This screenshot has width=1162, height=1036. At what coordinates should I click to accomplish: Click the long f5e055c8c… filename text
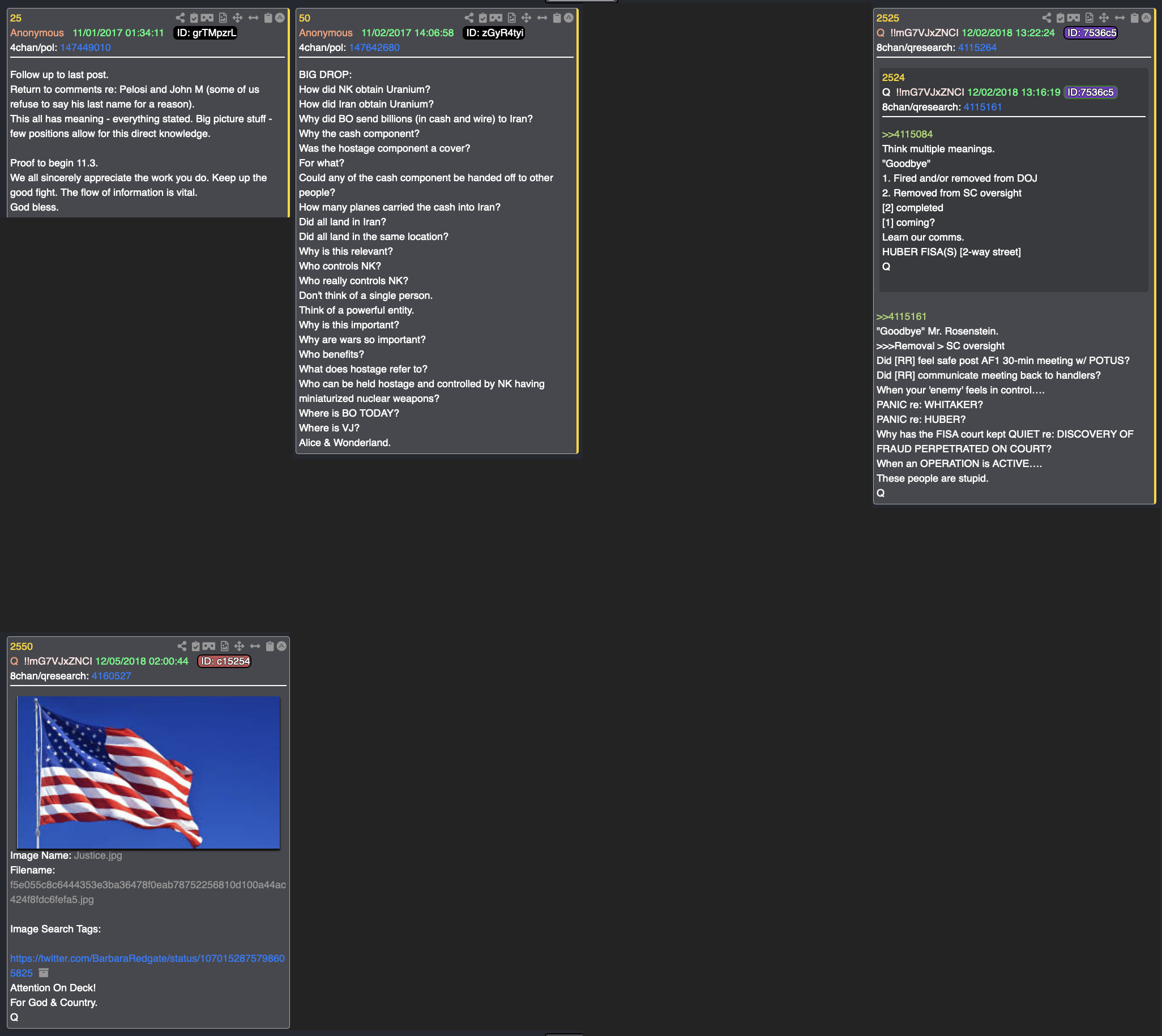click(x=148, y=892)
